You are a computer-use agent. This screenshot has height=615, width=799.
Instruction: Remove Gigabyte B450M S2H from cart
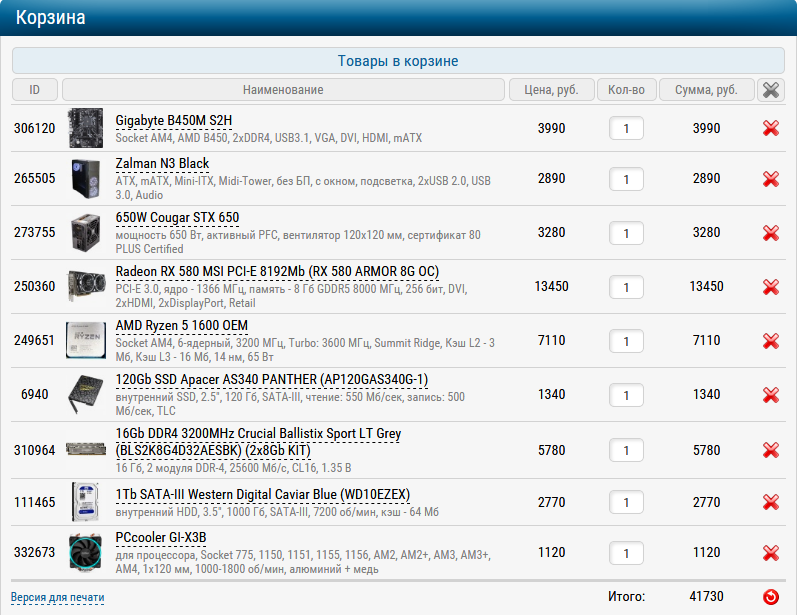[770, 128]
